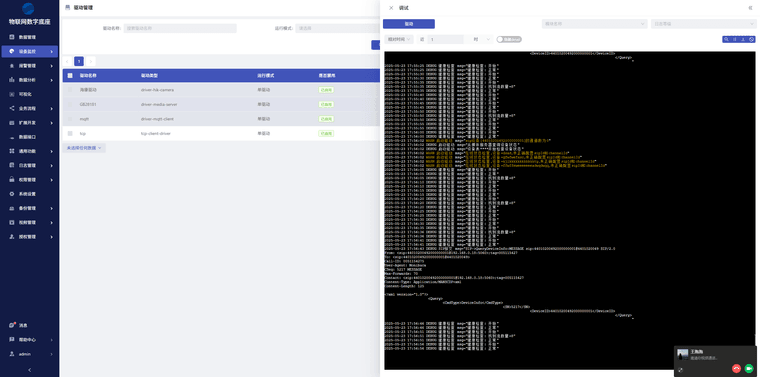Click the 报警管理 bell icon
The height and width of the screenshot is (377, 760).
12,65
